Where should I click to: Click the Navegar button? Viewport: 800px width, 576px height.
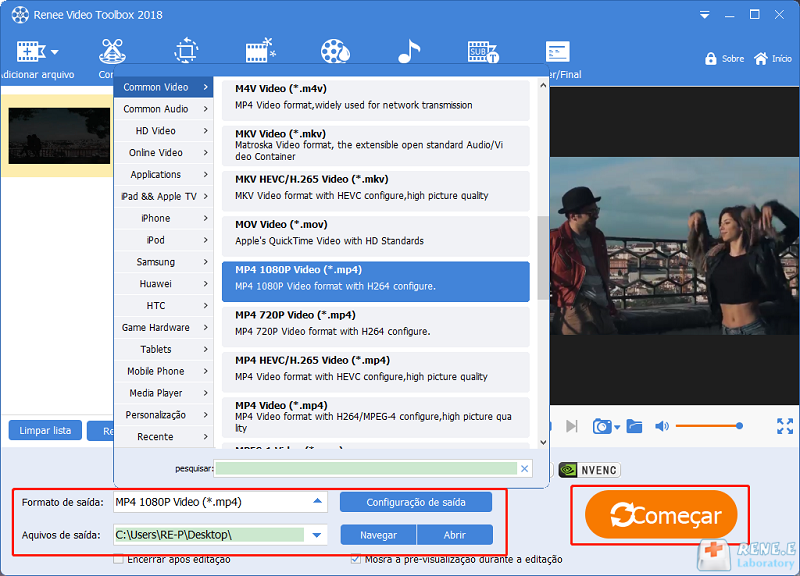pos(378,535)
